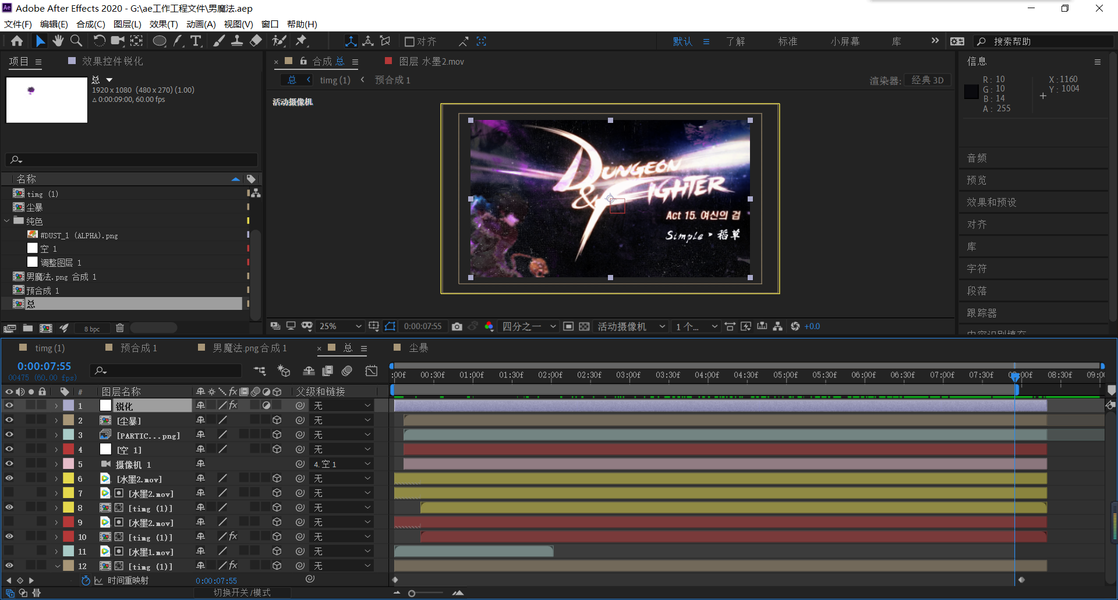Collapse the 纯色 folder in Project panel
This screenshot has width=1118, height=600.
point(7,221)
